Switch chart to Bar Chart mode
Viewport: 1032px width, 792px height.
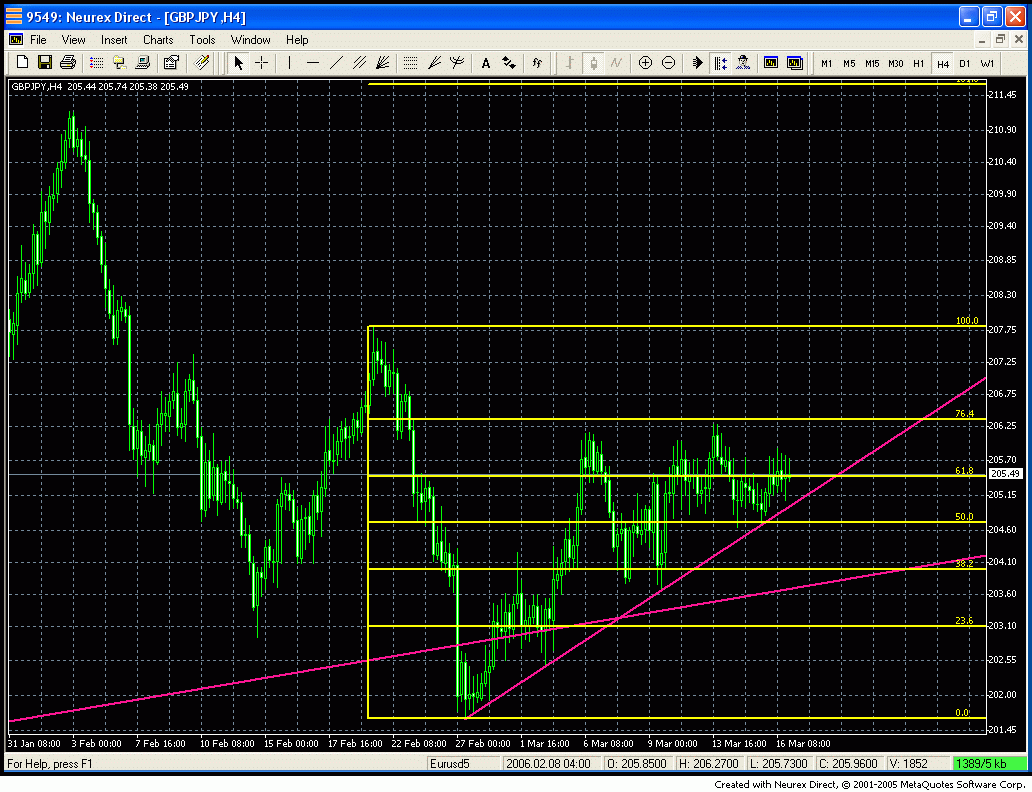coord(570,63)
